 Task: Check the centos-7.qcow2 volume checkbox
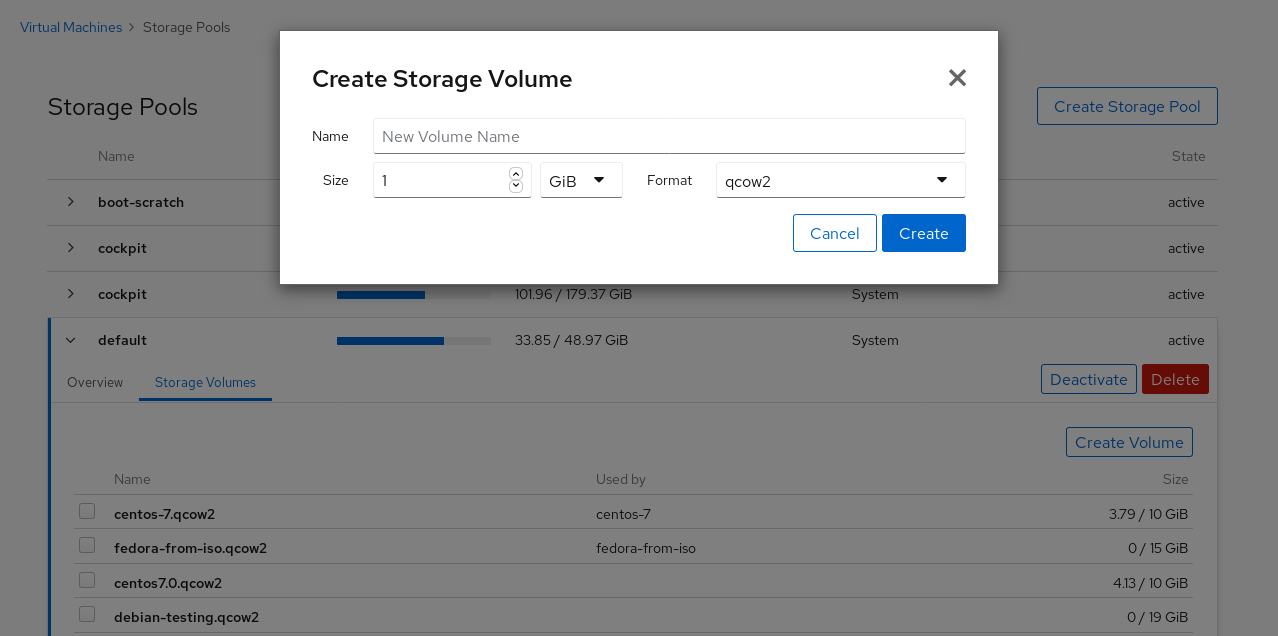pyautogui.click(x=87, y=512)
